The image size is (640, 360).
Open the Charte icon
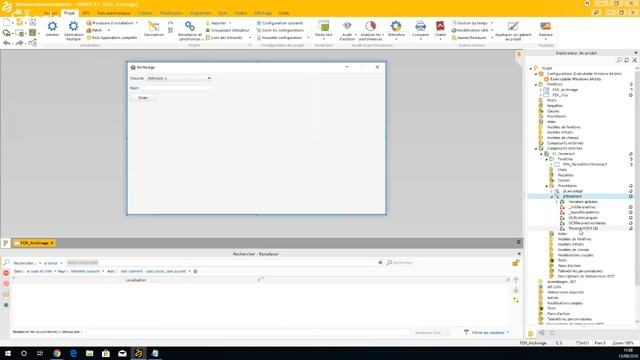[440, 26]
